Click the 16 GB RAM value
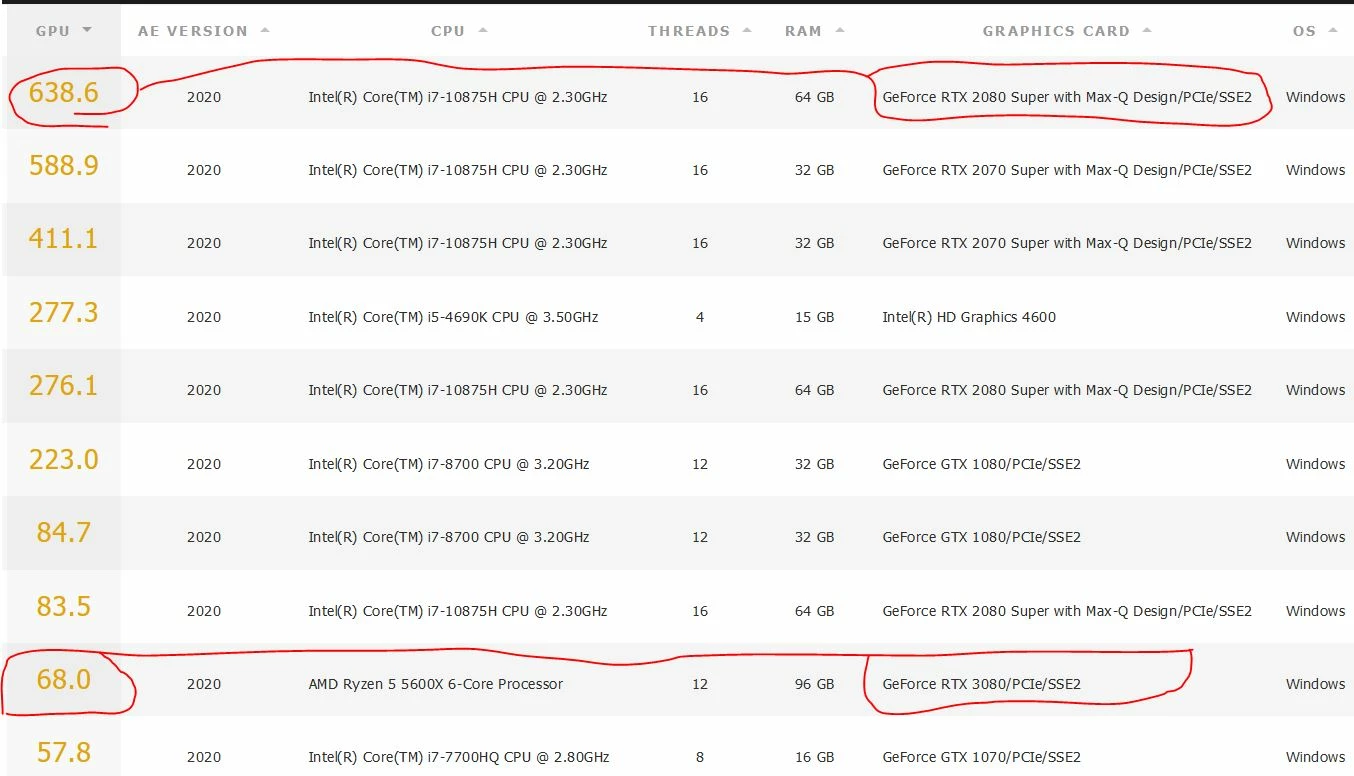This screenshot has width=1354, height=776. [x=815, y=757]
